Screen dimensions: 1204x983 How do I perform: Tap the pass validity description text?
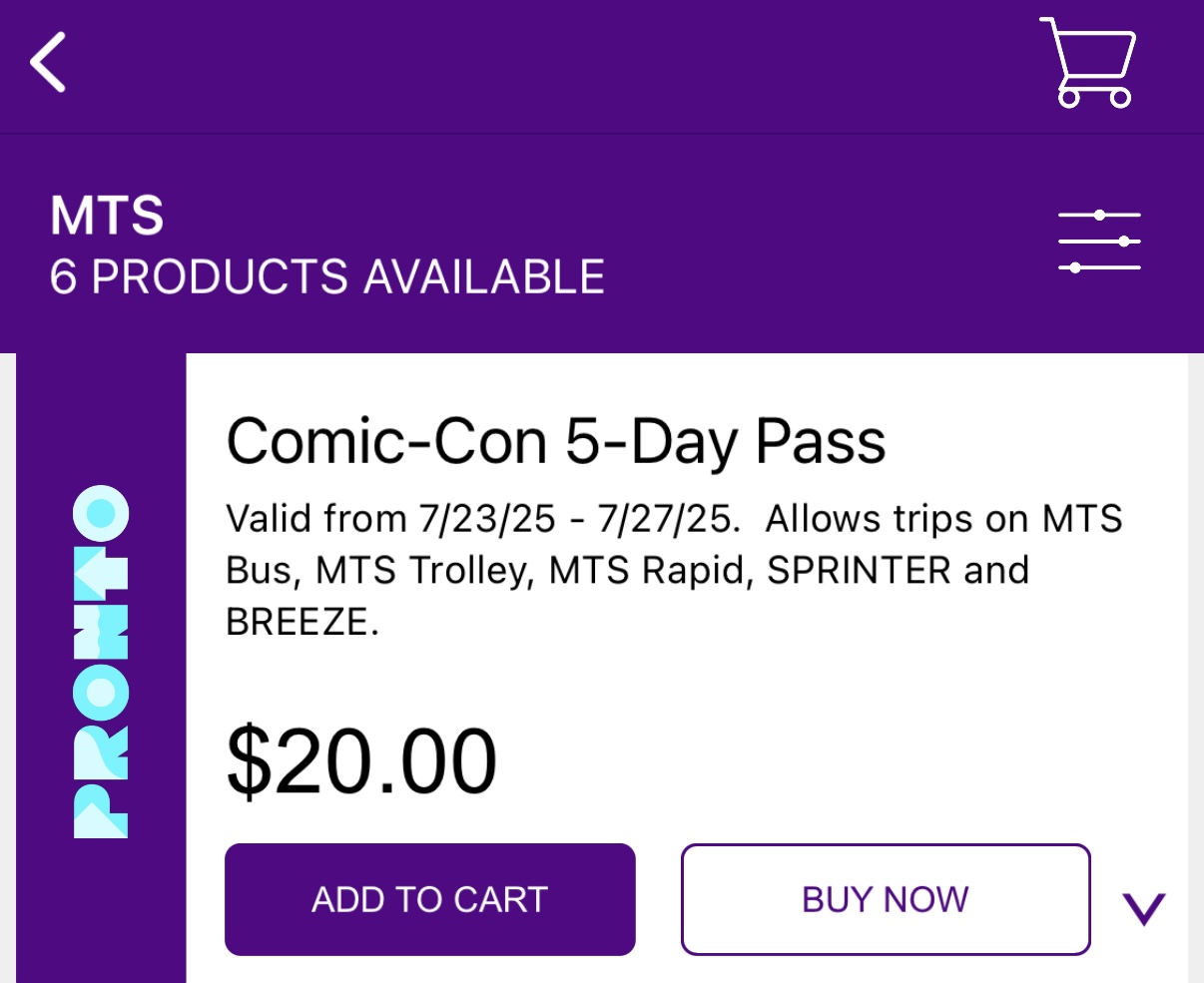click(x=675, y=570)
